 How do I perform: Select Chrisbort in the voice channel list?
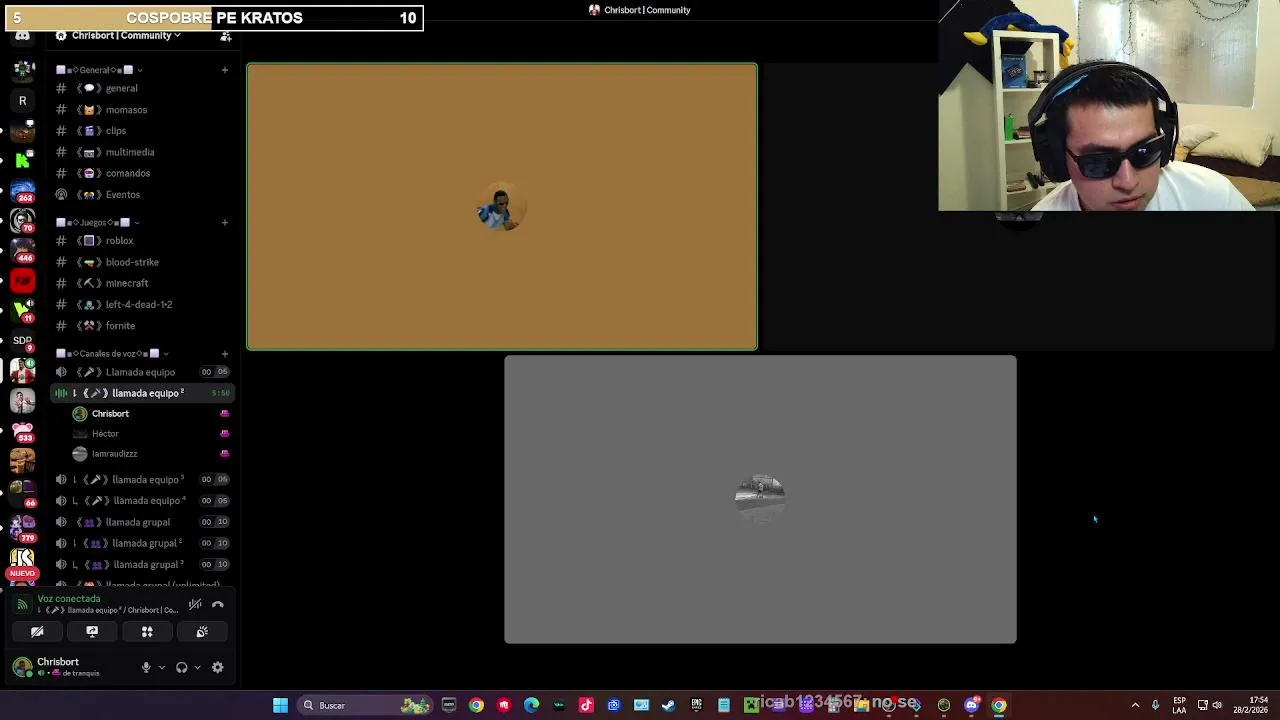point(150,414)
